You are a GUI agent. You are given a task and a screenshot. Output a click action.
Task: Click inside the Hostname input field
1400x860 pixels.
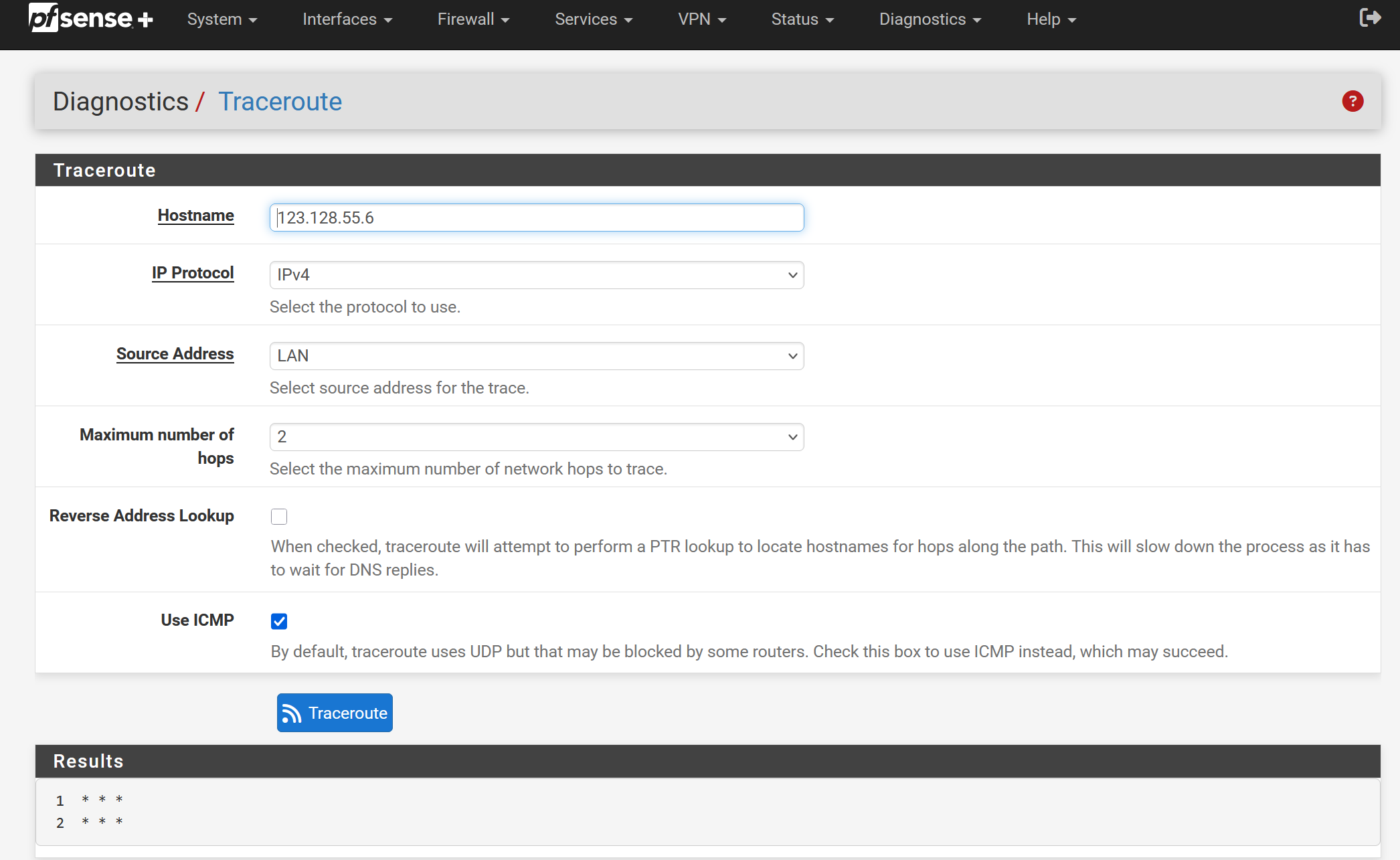(x=536, y=218)
